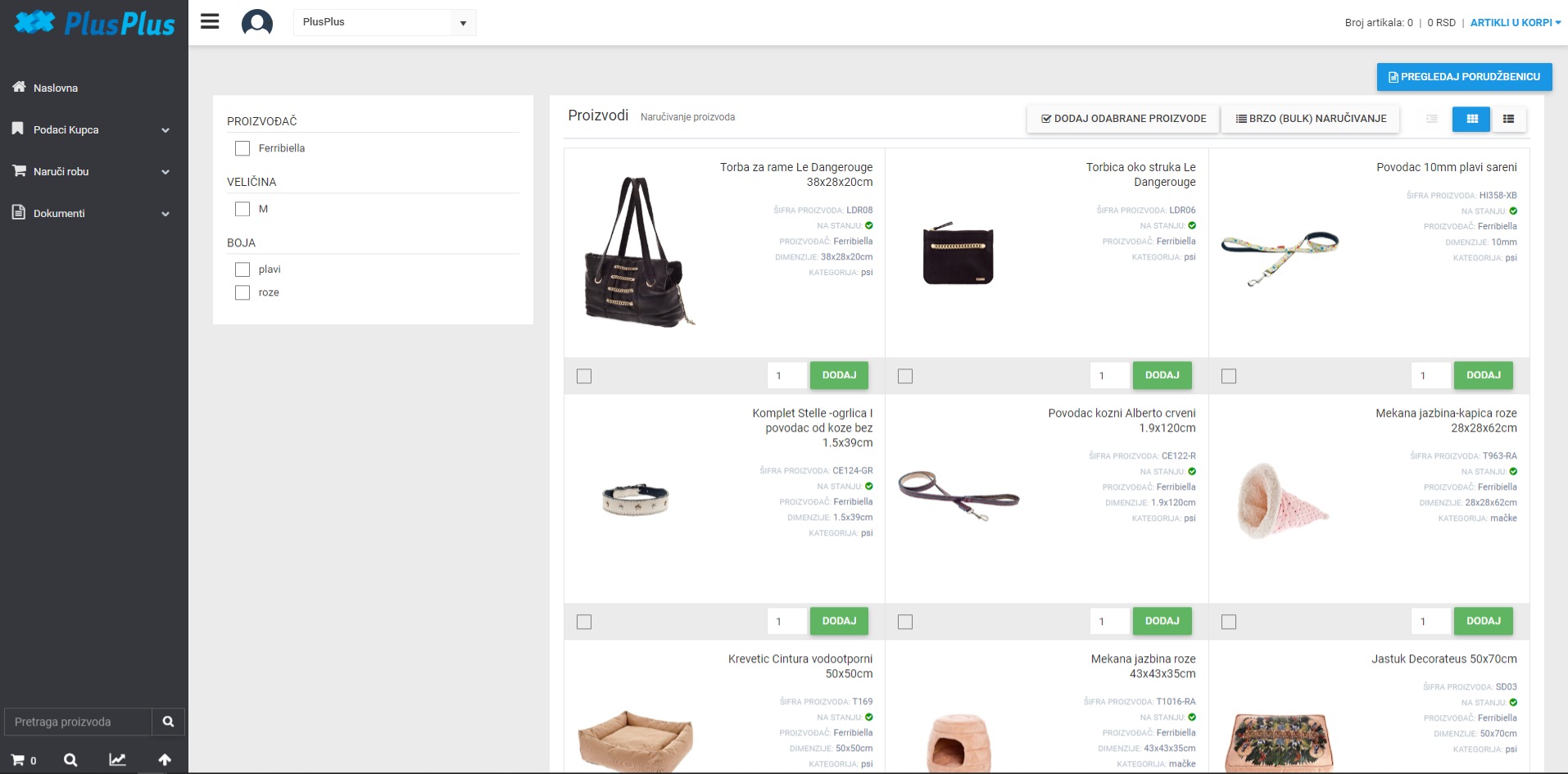Screen dimensions: 1568x774
Task: Go to Naslovna in sidebar
Action: (56, 88)
